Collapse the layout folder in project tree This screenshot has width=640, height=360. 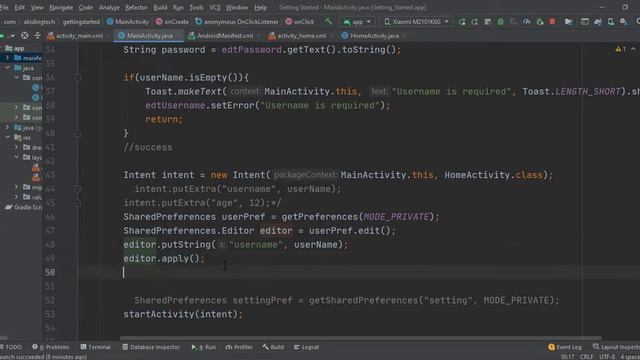(x=16, y=157)
